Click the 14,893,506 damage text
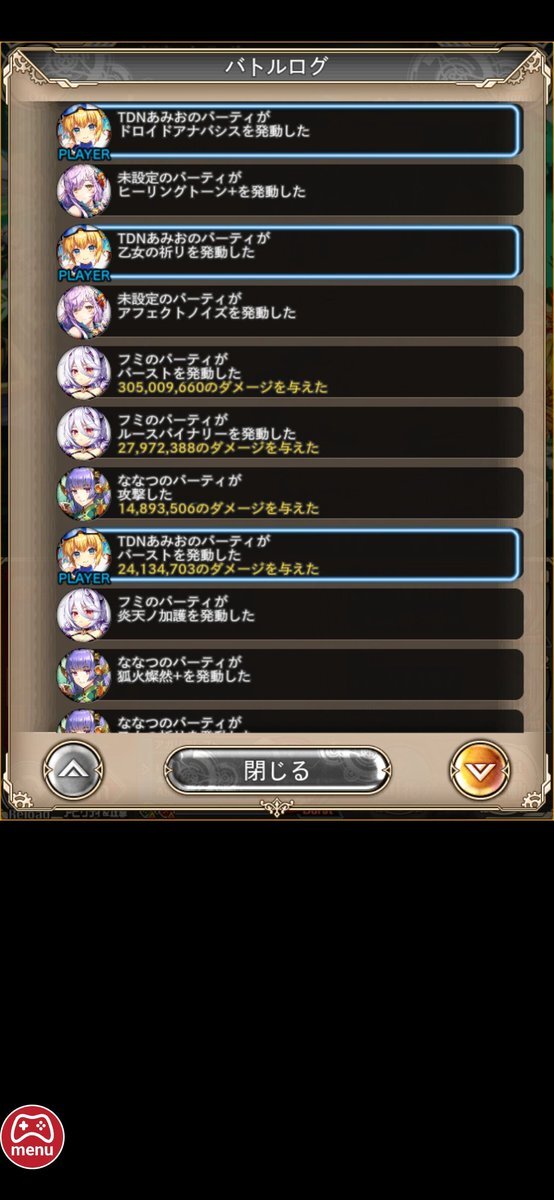This screenshot has height=1200, width=554. click(218, 508)
